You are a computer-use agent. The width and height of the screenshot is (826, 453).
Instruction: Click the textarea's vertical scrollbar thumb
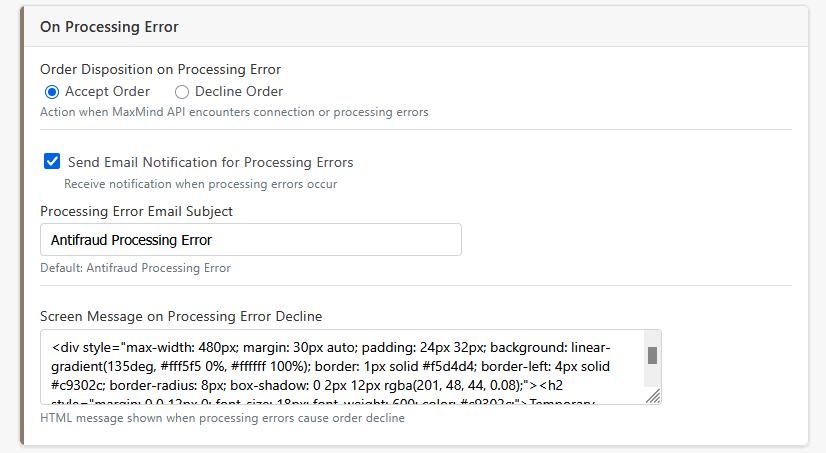tap(652, 355)
